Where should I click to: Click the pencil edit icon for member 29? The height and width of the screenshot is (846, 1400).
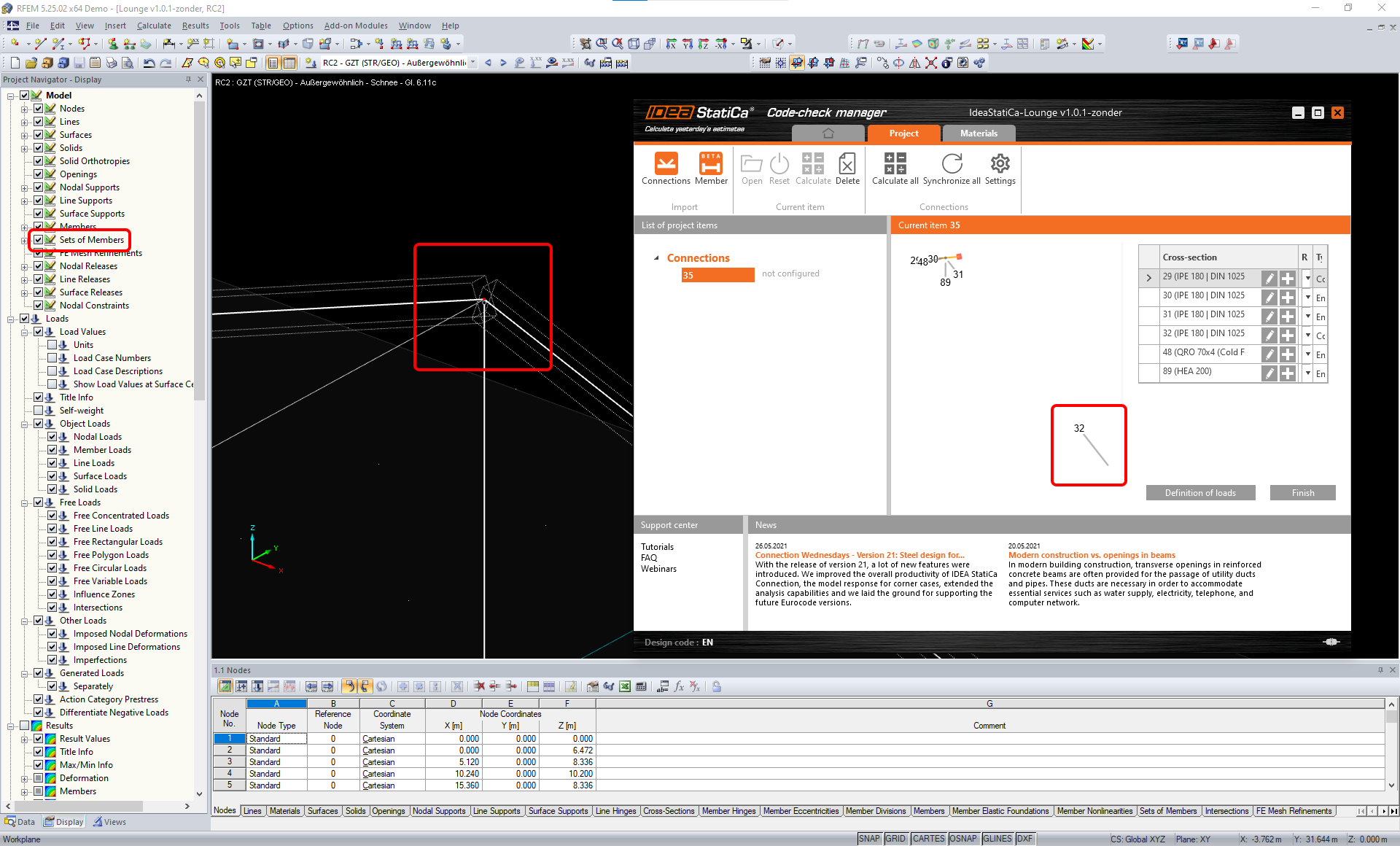[1269, 278]
